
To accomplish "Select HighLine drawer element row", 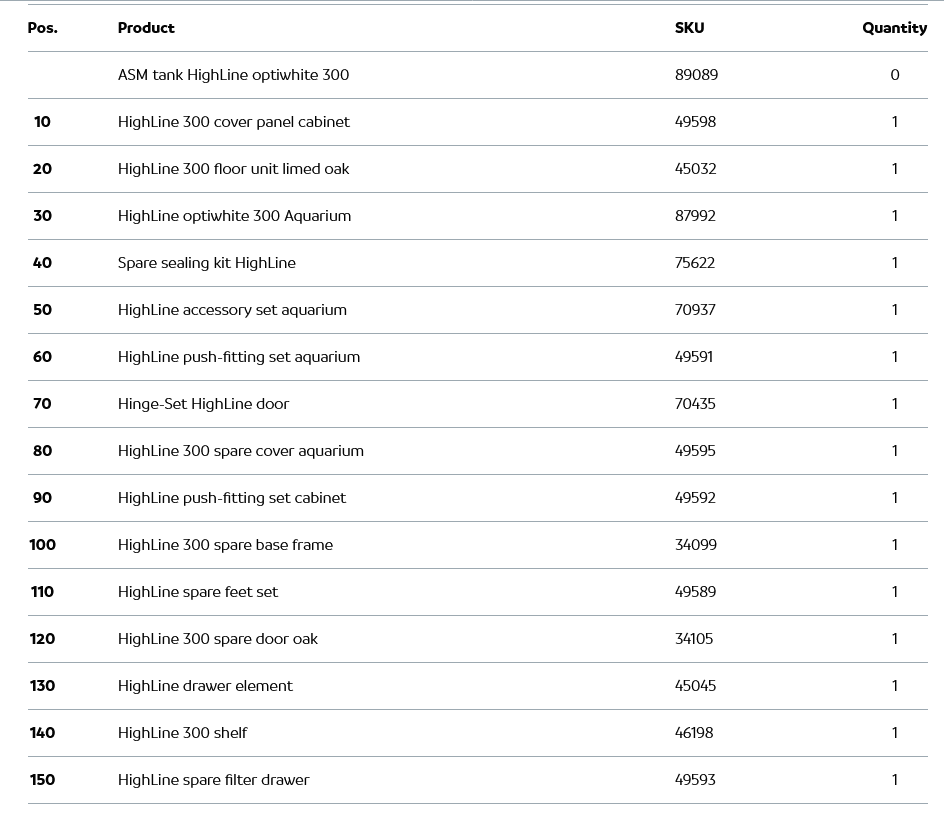I will tap(205, 686).
